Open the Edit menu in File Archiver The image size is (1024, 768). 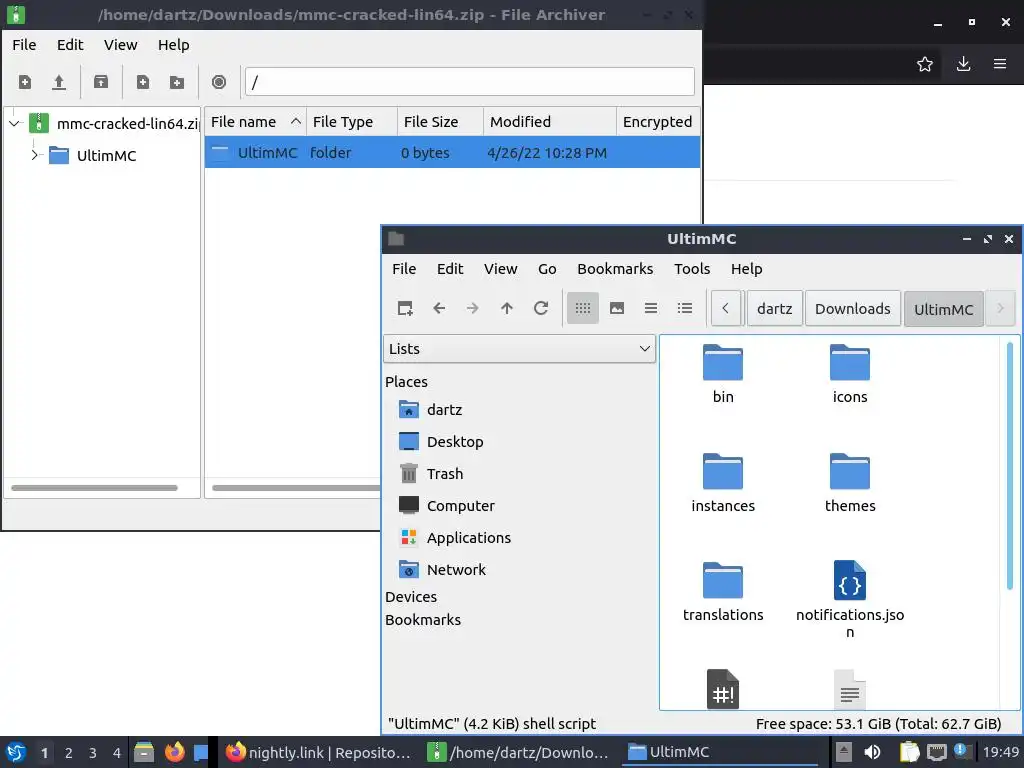pyautogui.click(x=70, y=45)
